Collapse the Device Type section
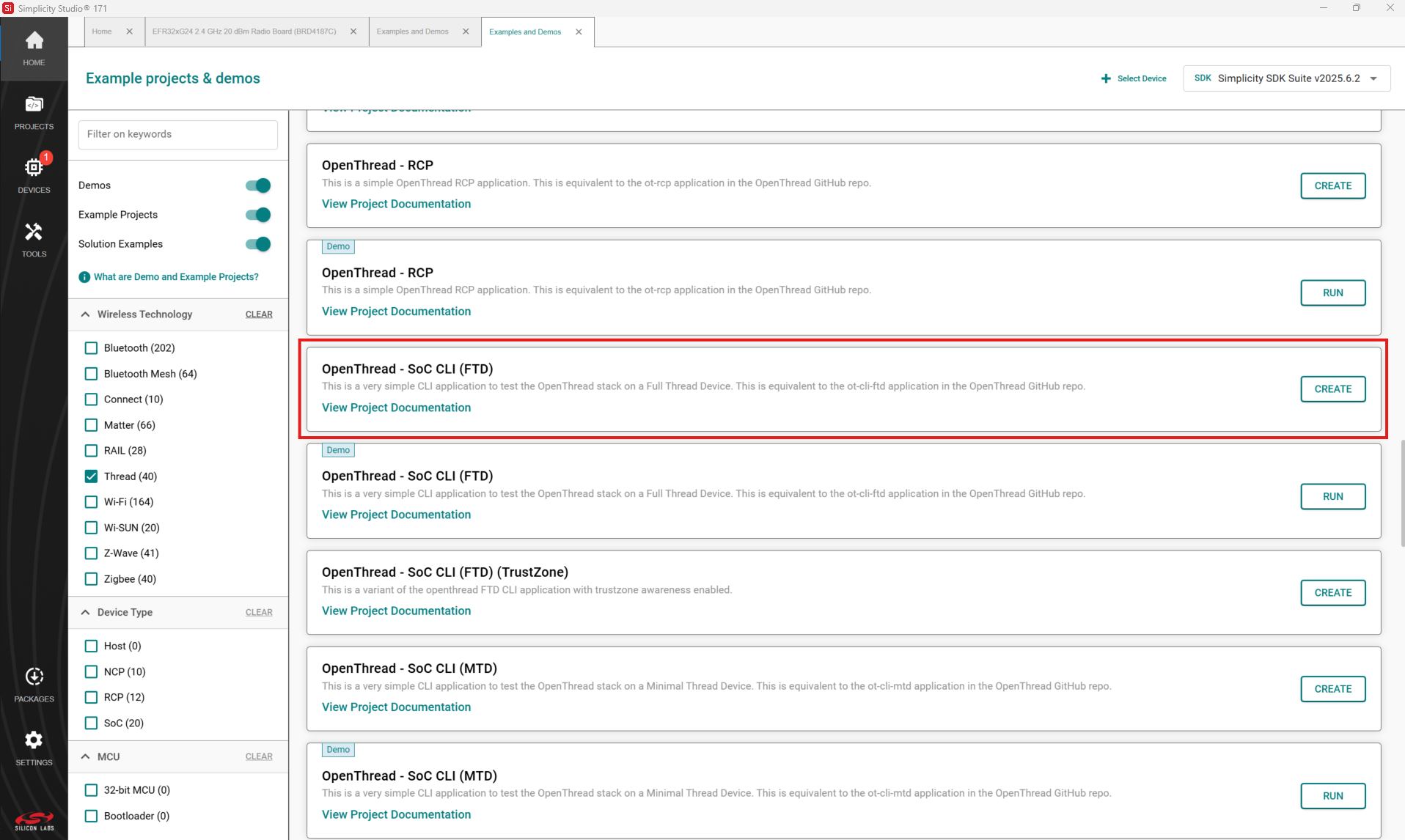 [85, 612]
